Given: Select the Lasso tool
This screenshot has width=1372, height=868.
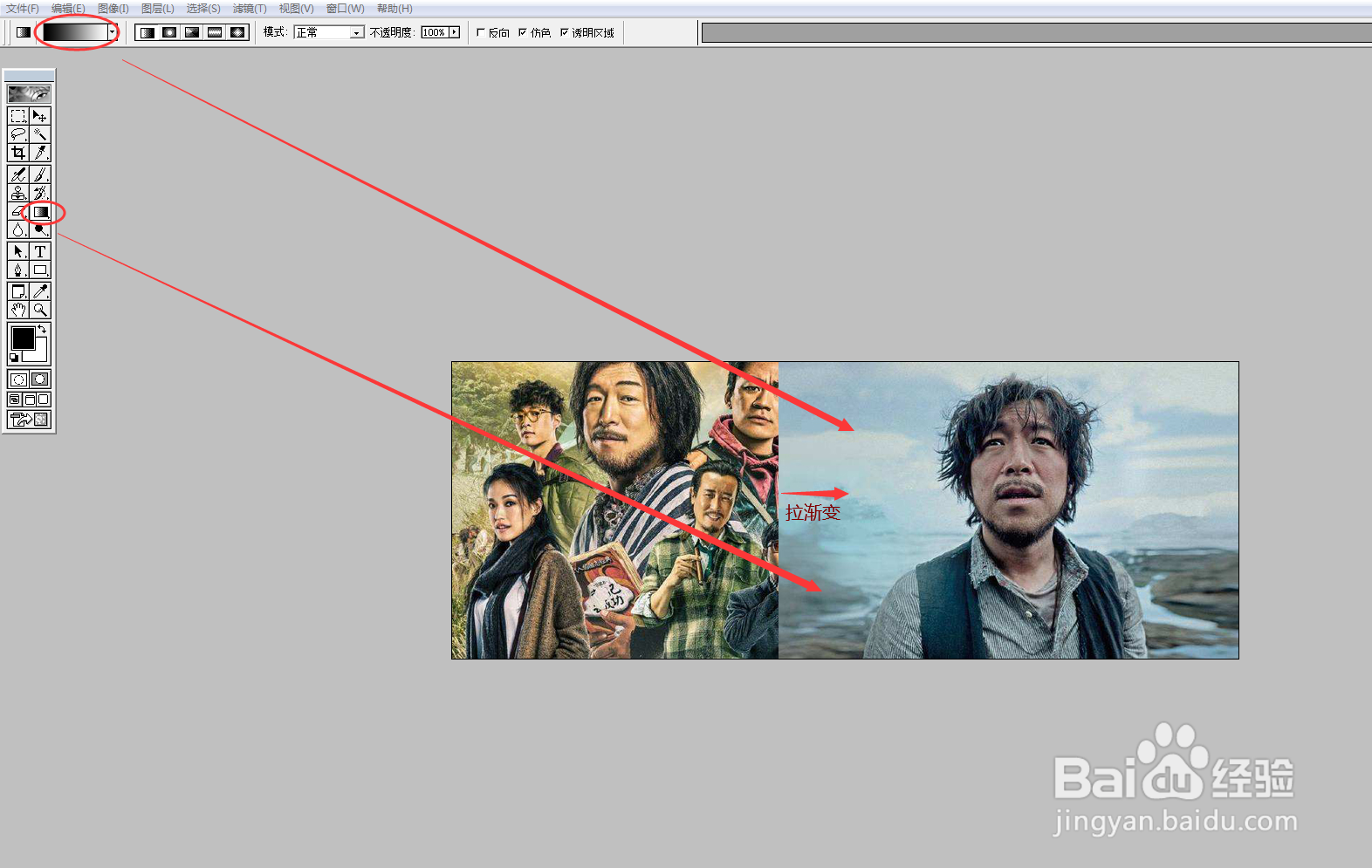Looking at the screenshot, I should pyautogui.click(x=18, y=134).
